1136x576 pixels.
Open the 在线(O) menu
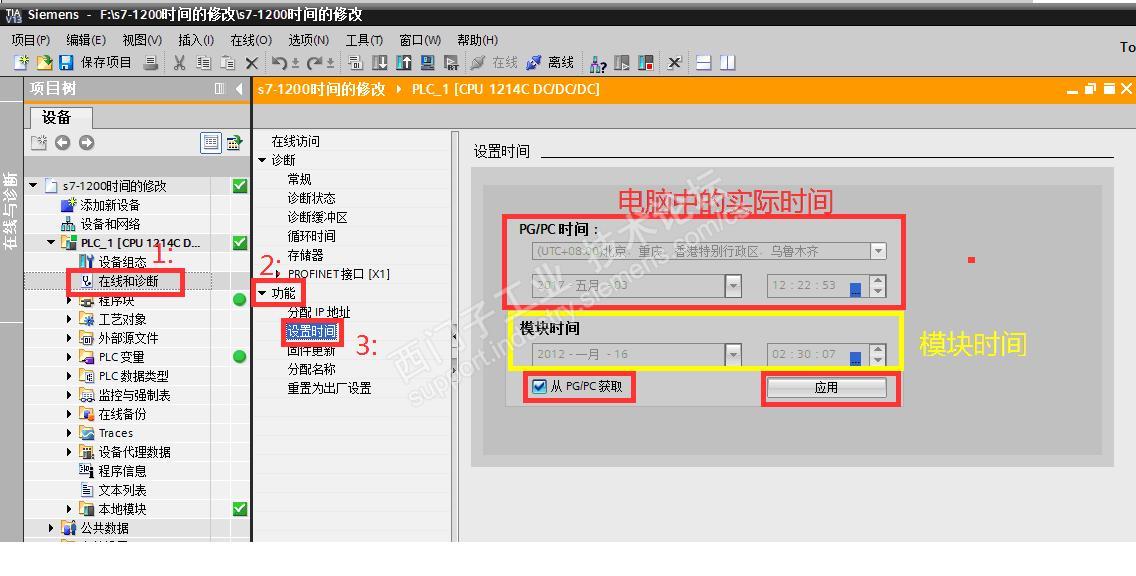(251, 40)
